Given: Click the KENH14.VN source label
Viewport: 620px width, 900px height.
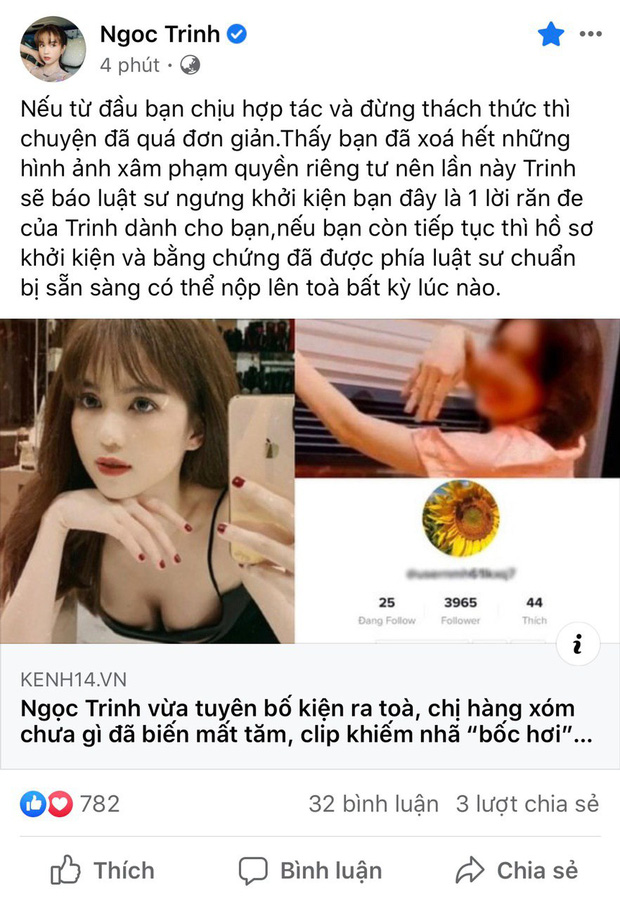Looking at the screenshot, I should click(x=73, y=680).
